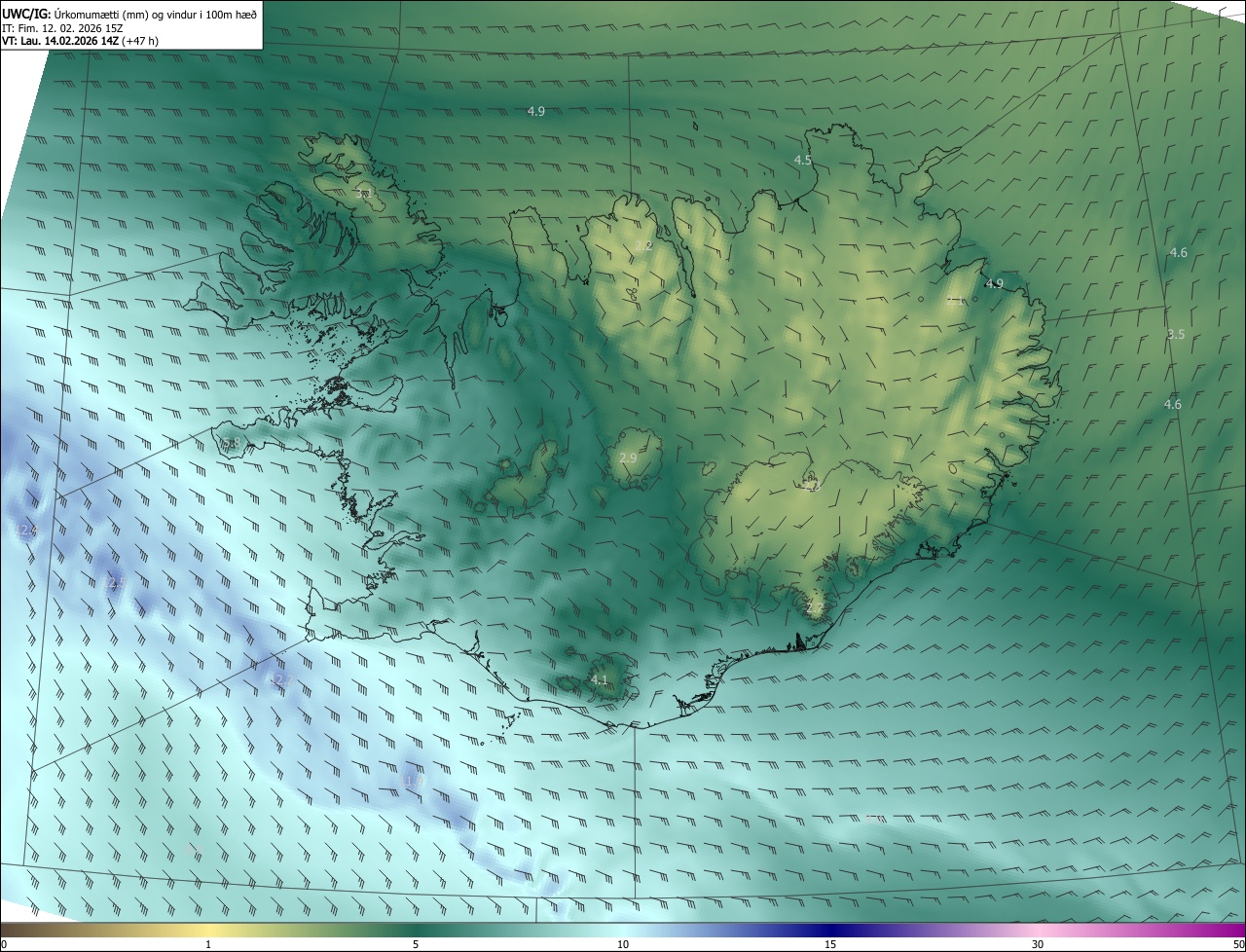Click the 12.4 value at the western edge

coord(26,531)
